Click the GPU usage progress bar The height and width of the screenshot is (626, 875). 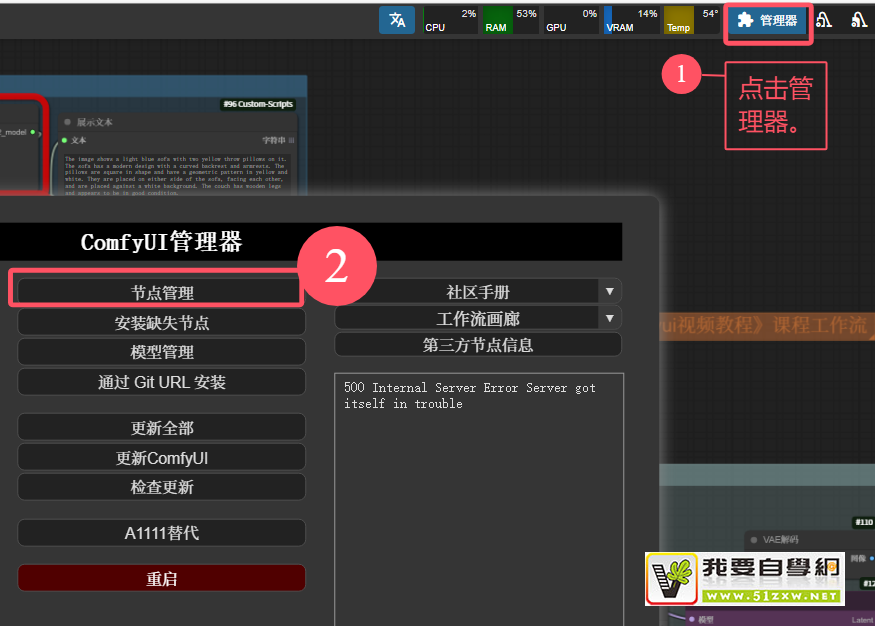[570, 20]
